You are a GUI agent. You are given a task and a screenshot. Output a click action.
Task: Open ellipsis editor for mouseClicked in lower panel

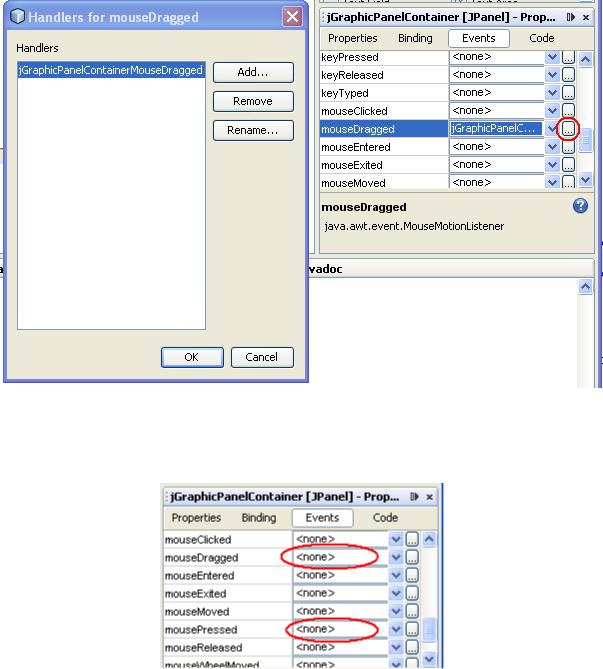412,539
